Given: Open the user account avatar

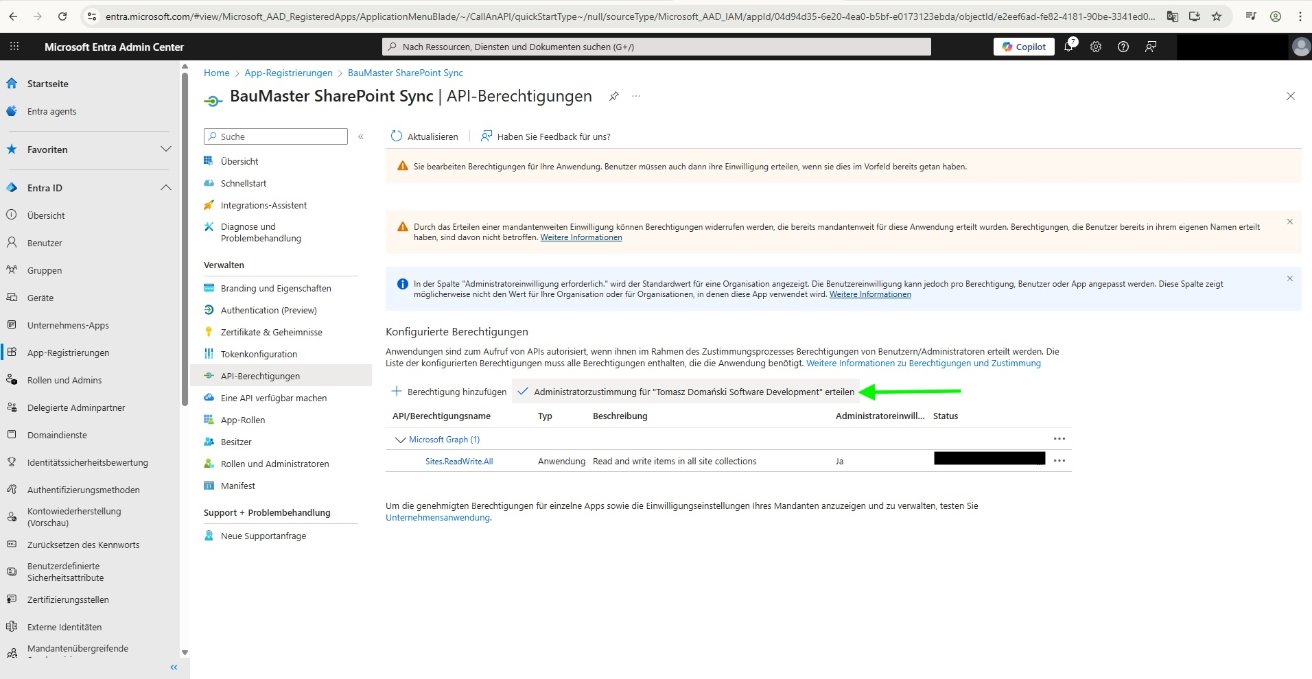Looking at the screenshot, I should point(1297,46).
